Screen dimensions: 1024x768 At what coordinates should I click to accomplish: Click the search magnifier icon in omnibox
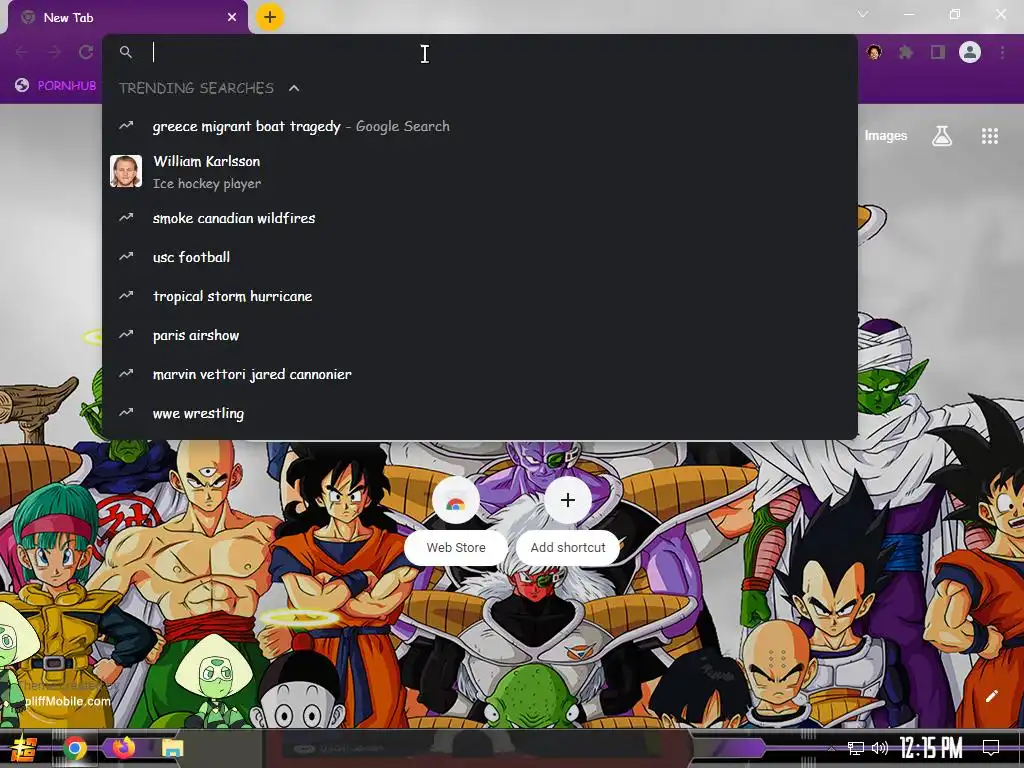[126, 52]
